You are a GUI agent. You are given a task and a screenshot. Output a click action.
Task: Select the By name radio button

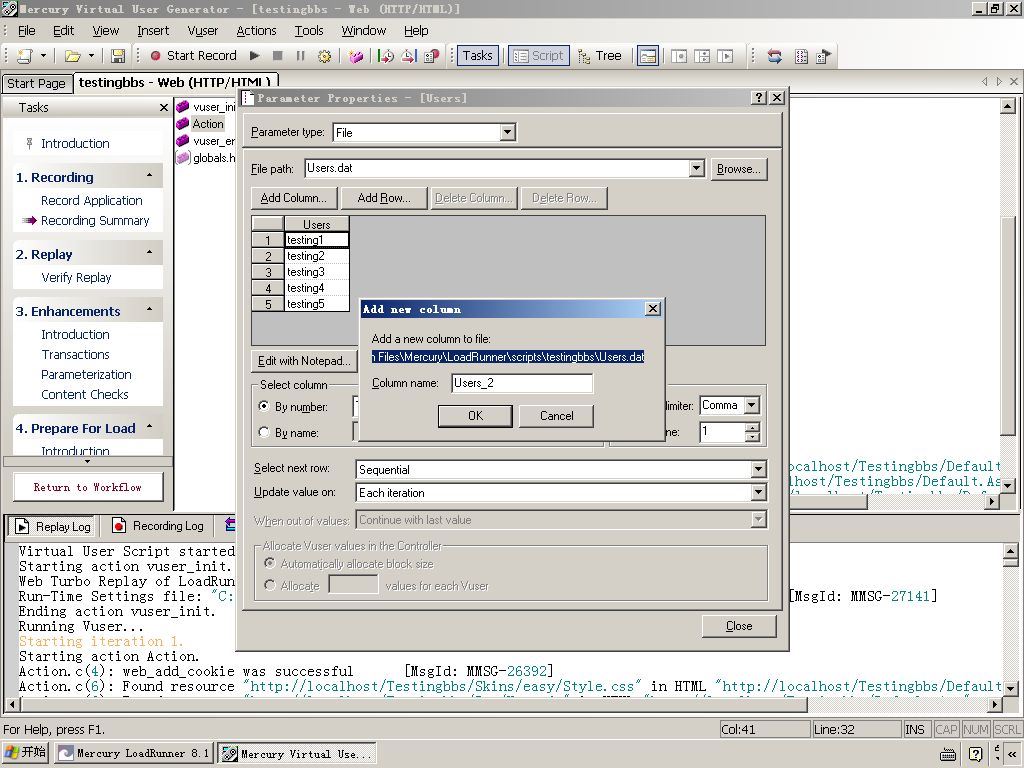[264, 432]
